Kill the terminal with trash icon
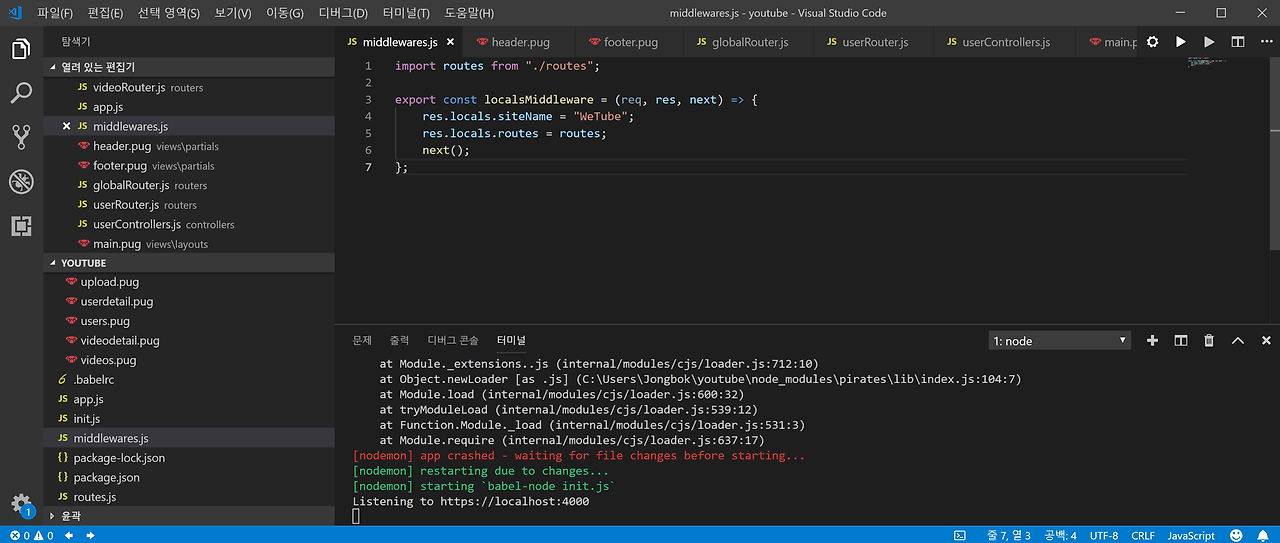 click(1209, 341)
